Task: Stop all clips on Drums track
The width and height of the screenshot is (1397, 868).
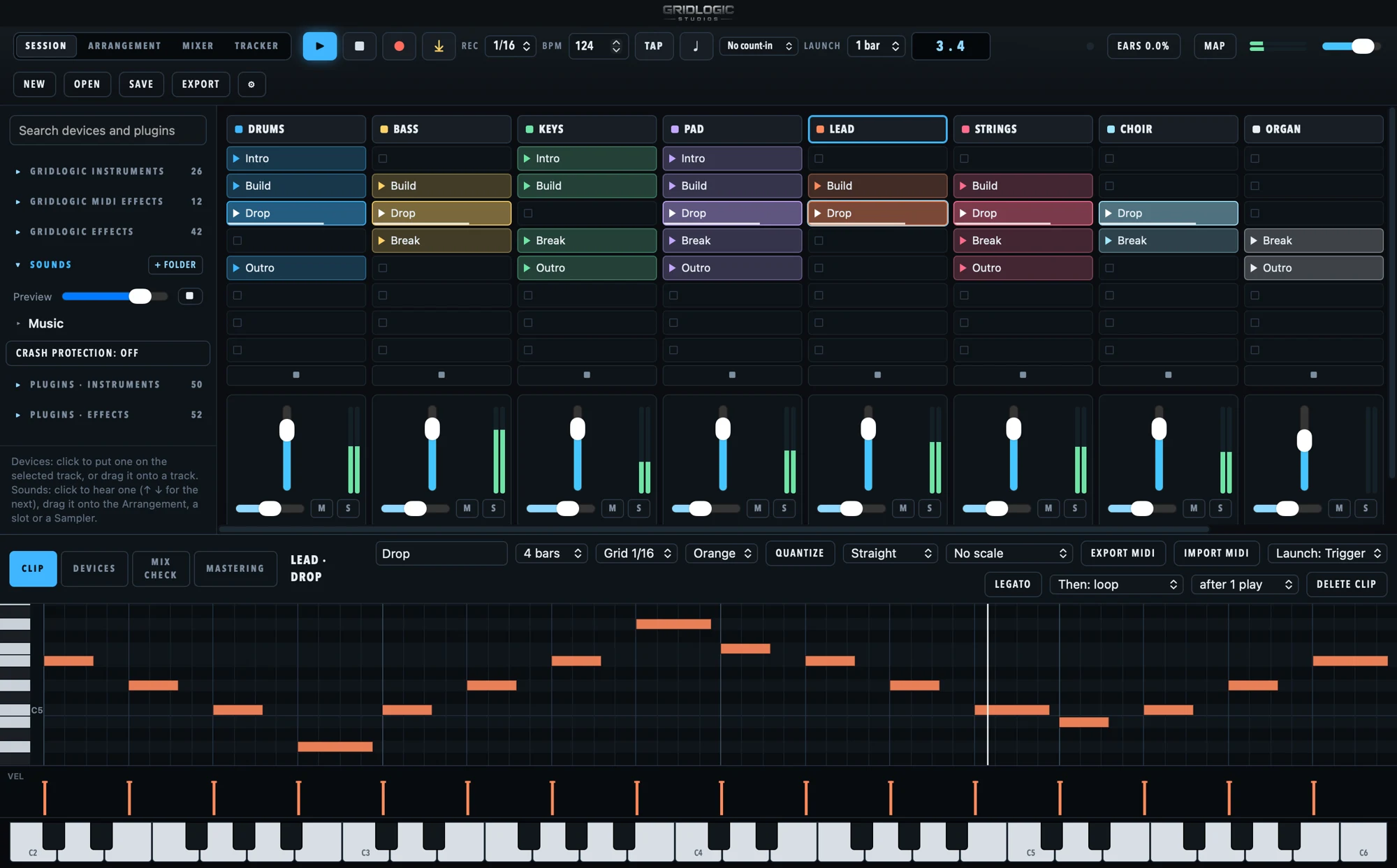Action: tap(296, 375)
